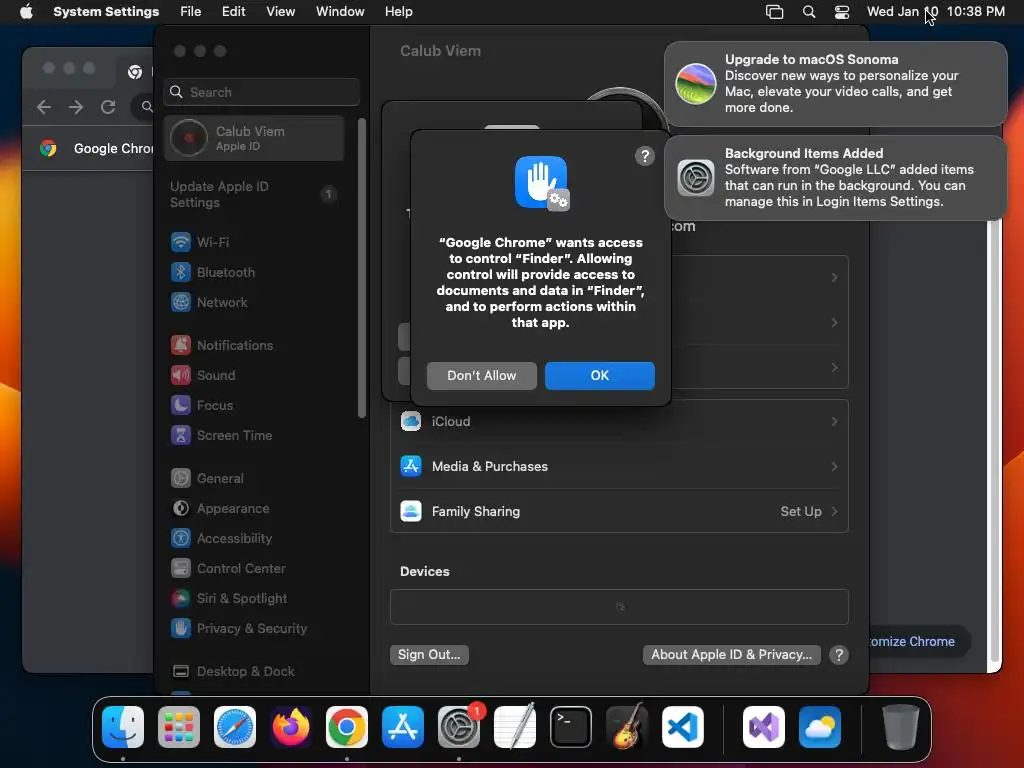Click the Apple menu logo
Screen dimensions: 1024x768
pyautogui.click(x=26, y=11)
